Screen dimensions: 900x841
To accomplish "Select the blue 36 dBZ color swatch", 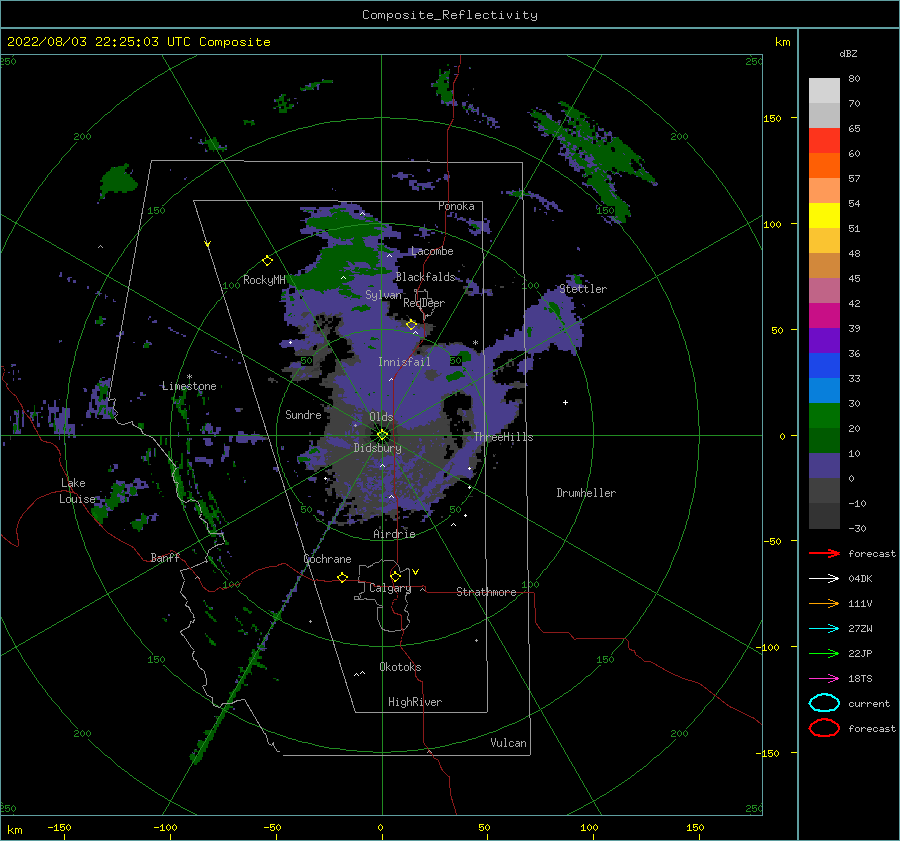I will coord(824,365).
